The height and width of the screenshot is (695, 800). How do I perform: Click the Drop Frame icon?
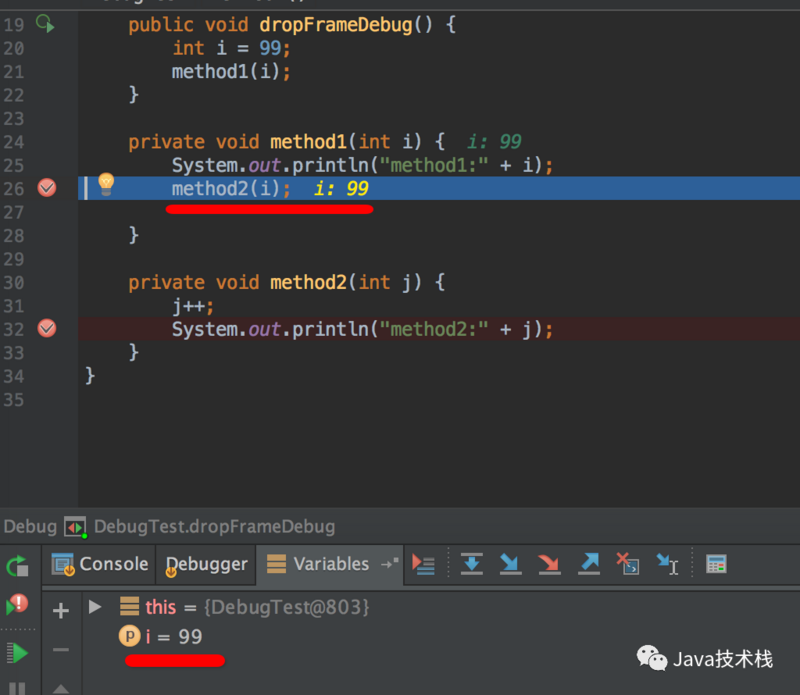(627, 564)
